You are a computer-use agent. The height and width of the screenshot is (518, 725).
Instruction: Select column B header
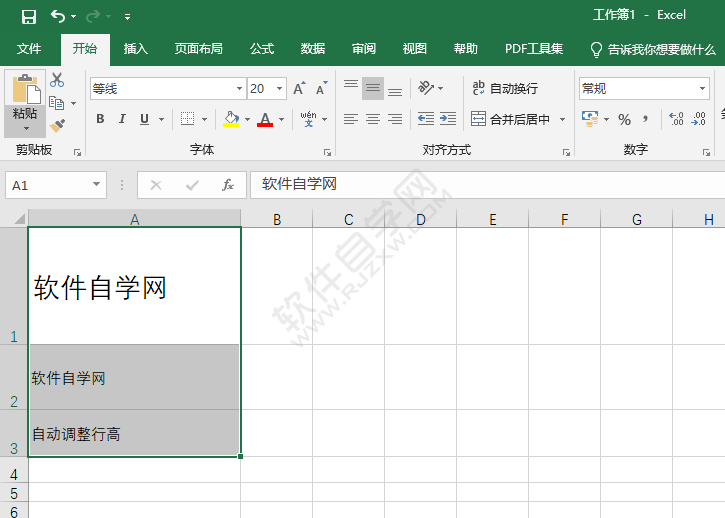pyautogui.click(x=276, y=219)
